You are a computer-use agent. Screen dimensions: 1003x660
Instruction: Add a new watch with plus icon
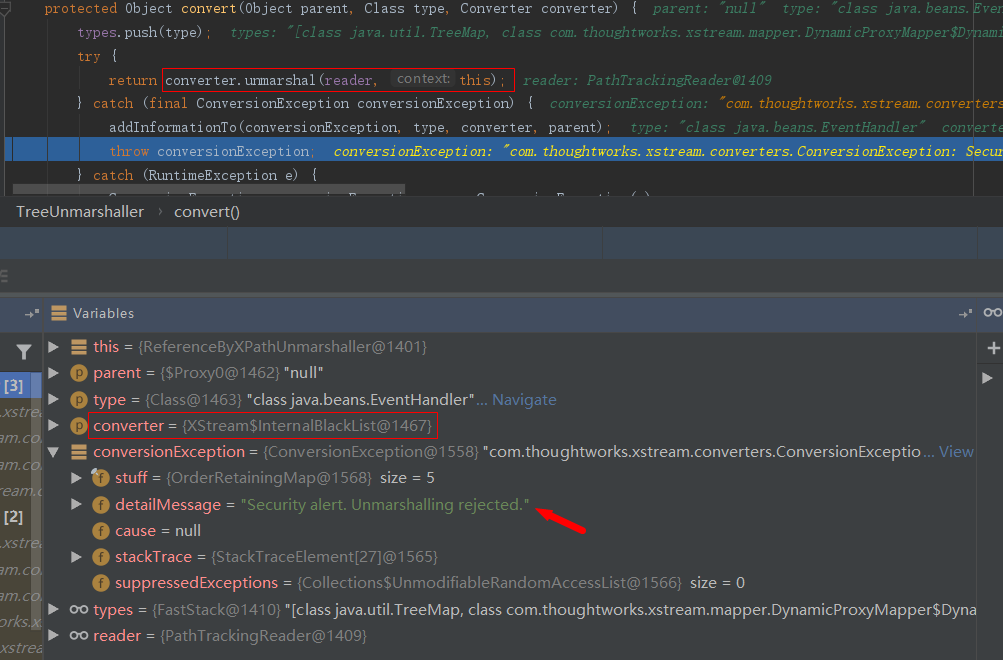tap(992, 348)
